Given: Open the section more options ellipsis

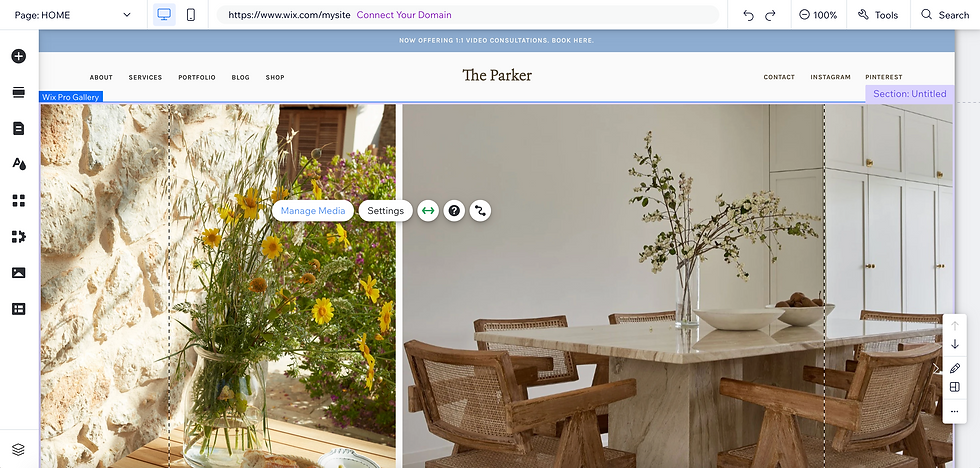Looking at the screenshot, I should pos(954,411).
